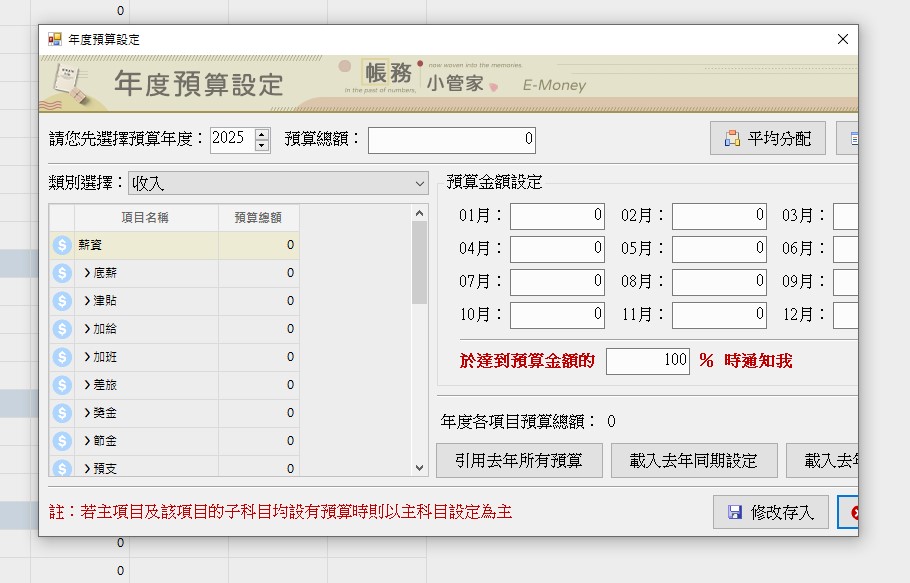The image size is (910, 583).
Task: Click the 04月 budget amount field
Action: 557,249
